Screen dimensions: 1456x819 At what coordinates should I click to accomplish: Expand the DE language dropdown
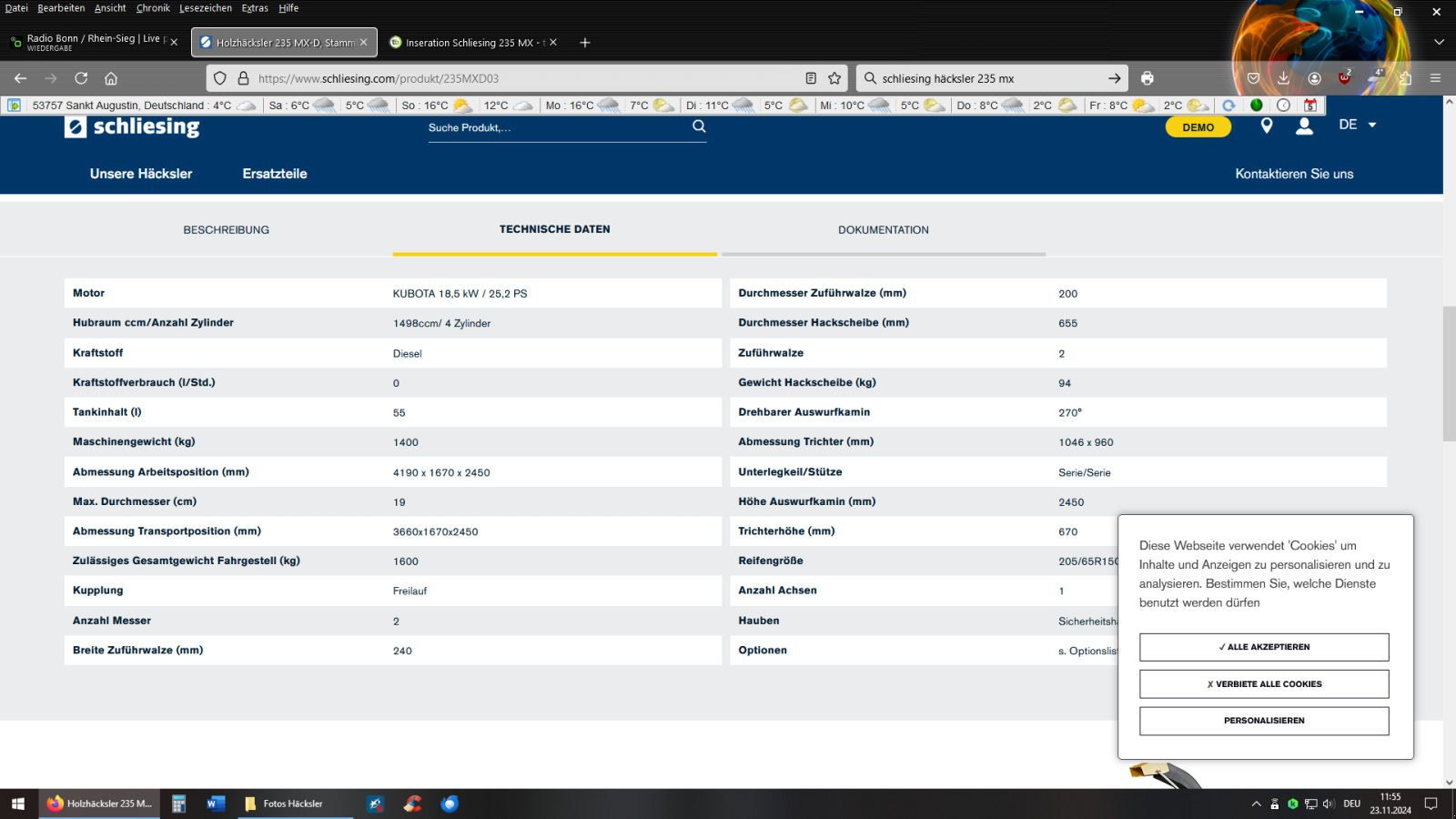click(1357, 125)
